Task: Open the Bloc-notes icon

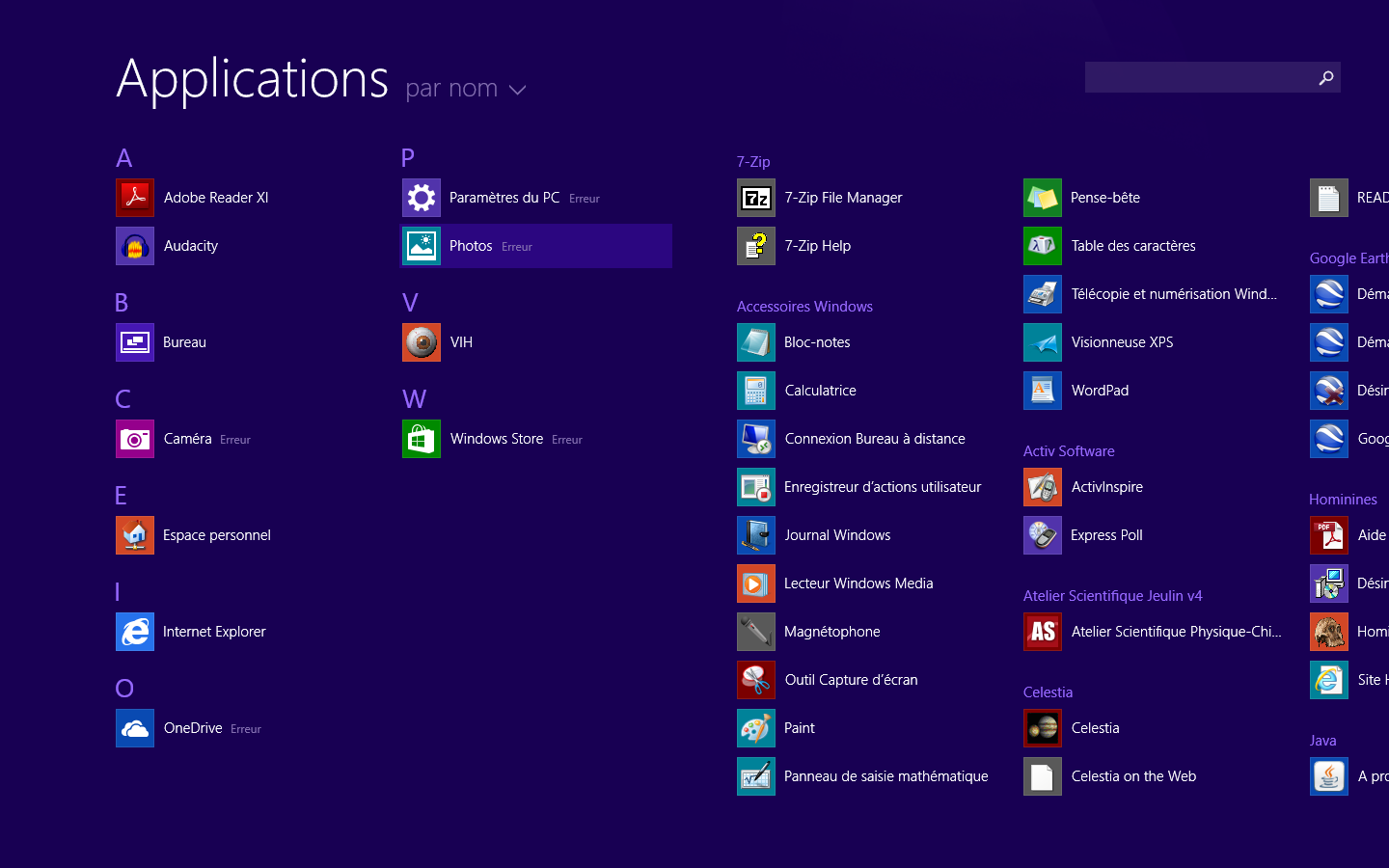Action: click(x=756, y=342)
